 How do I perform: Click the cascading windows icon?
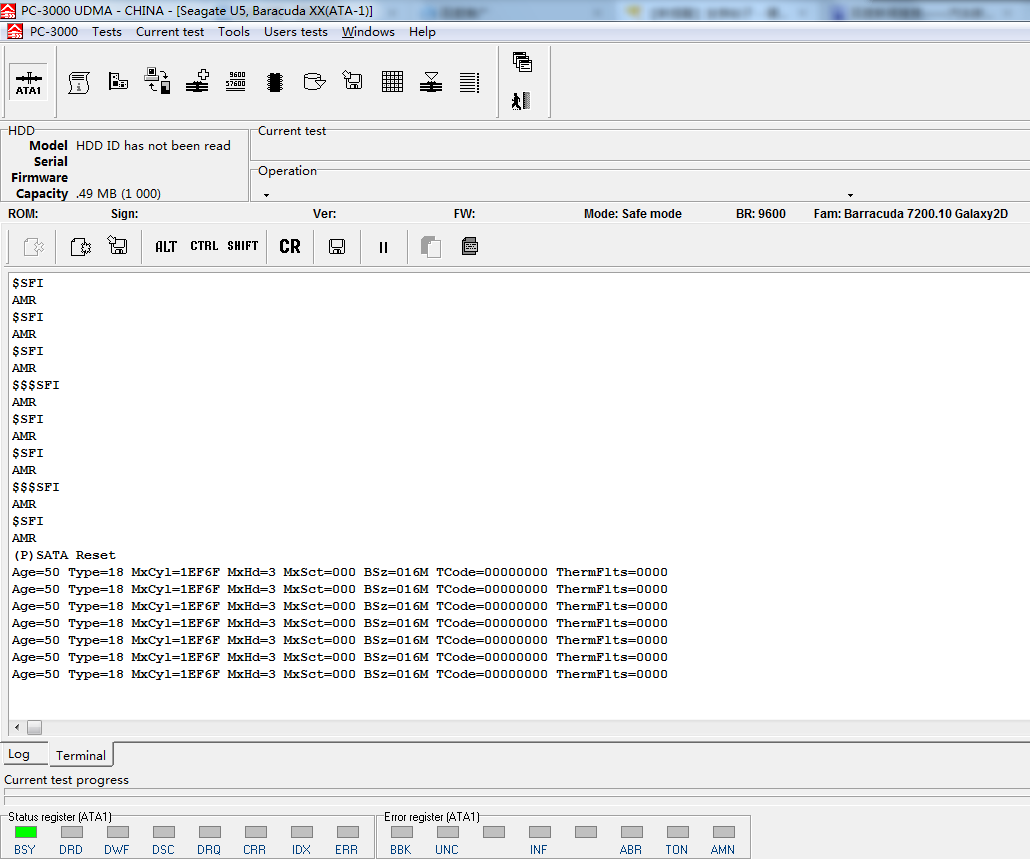[522, 62]
